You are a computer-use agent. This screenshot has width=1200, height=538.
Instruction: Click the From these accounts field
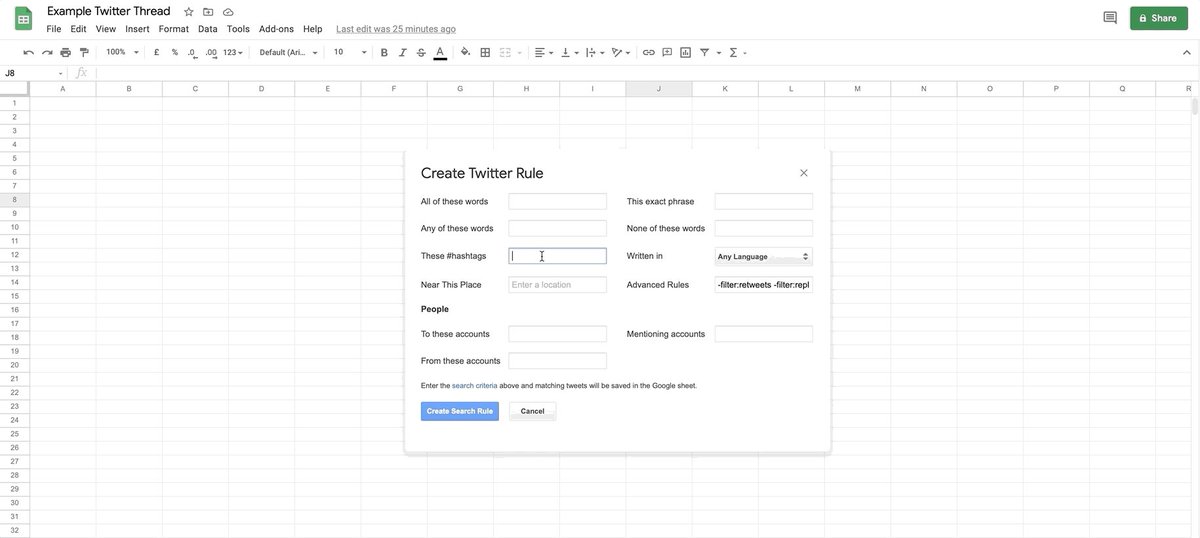pyautogui.click(x=558, y=361)
